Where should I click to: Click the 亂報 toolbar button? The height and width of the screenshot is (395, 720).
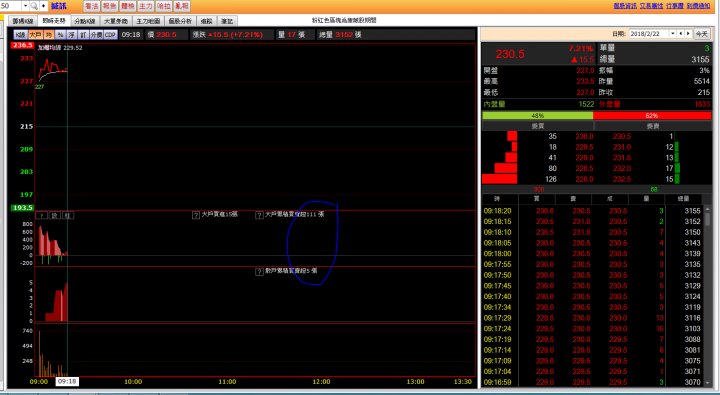(x=181, y=6)
